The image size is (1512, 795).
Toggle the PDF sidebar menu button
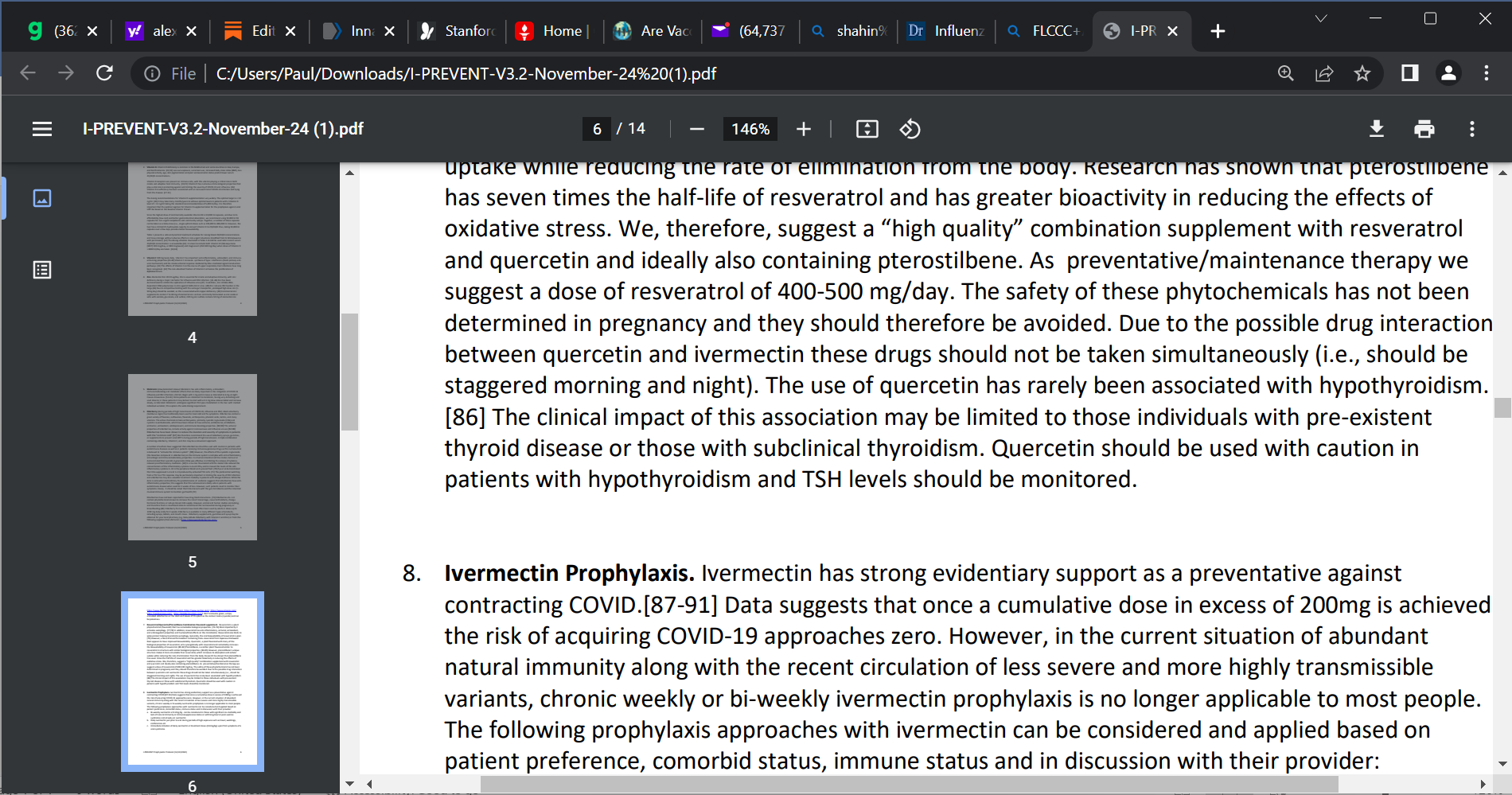(x=42, y=129)
